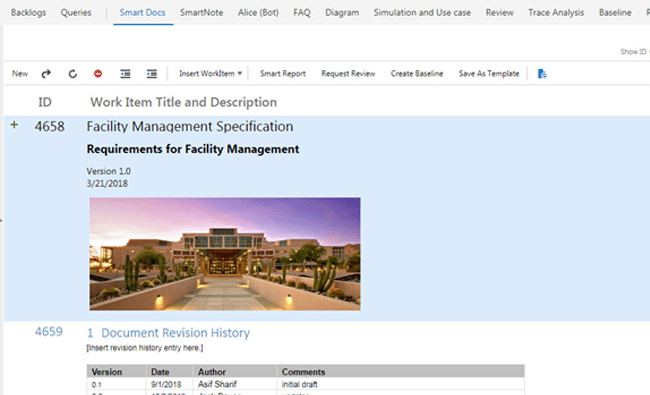
Task: Click the Create Baseline button
Action: point(417,74)
